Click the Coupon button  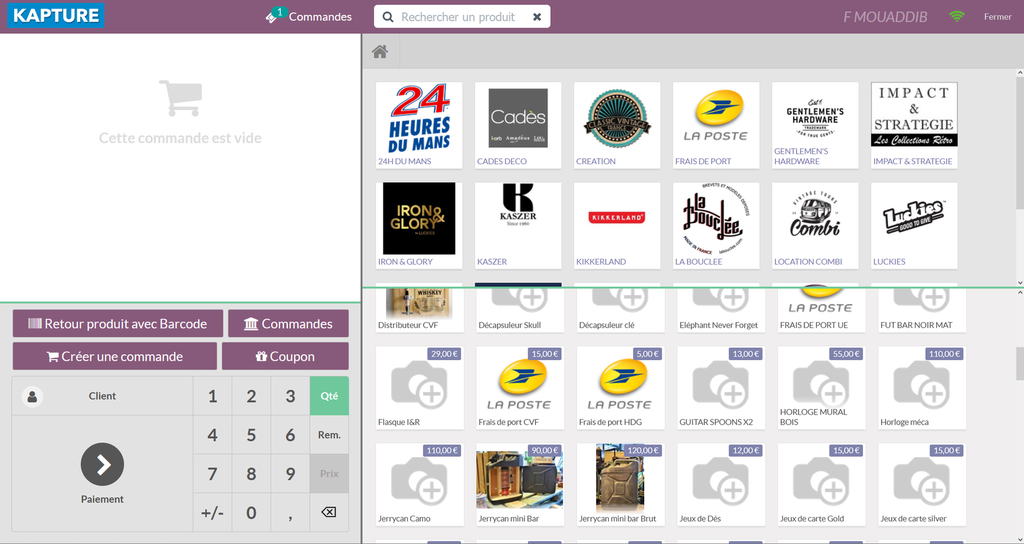(285, 356)
